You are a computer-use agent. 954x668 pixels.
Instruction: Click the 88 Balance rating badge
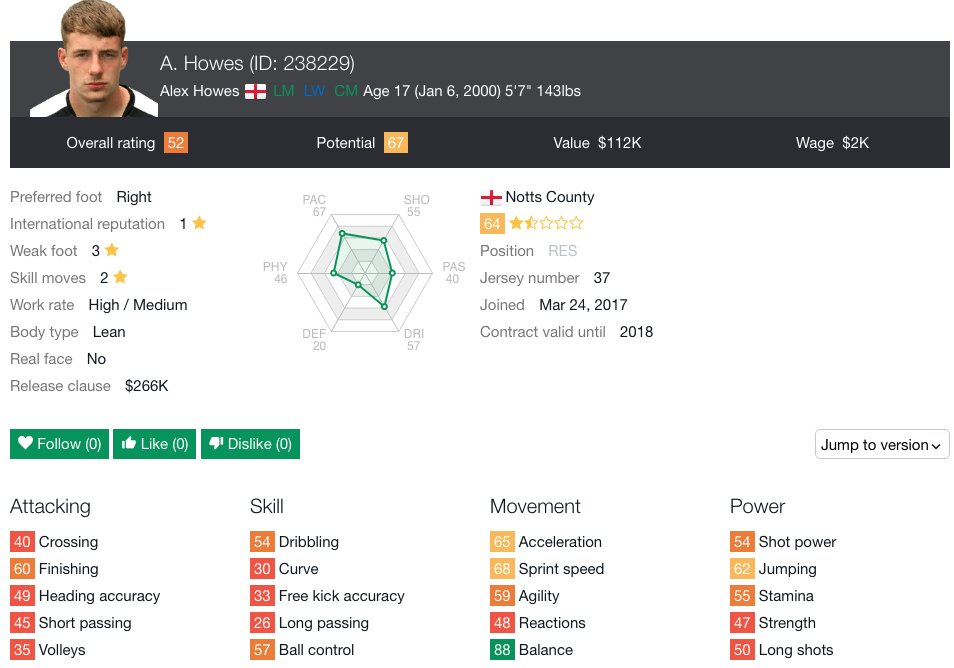pyautogui.click(x=502, y=650)
